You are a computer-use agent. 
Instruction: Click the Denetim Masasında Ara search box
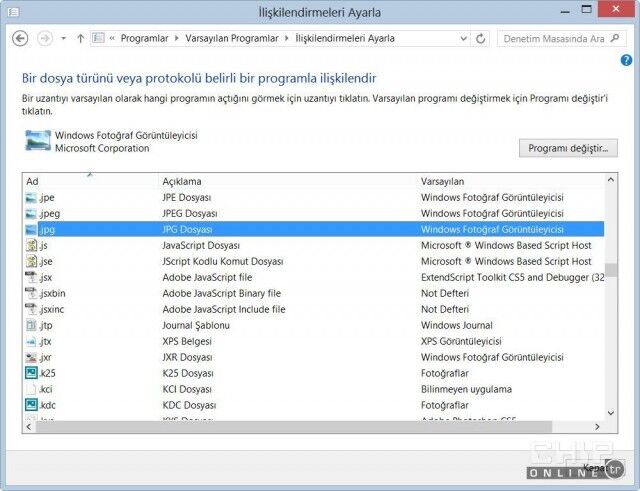[x=555, y=38]
